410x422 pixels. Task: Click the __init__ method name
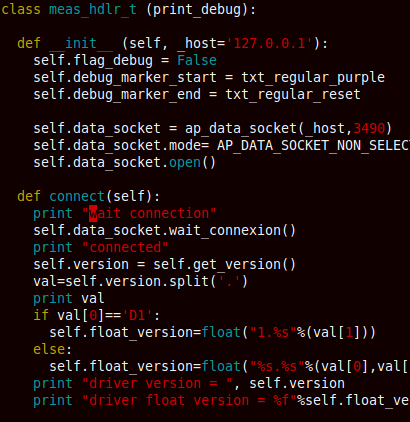(x=81, y=43)
